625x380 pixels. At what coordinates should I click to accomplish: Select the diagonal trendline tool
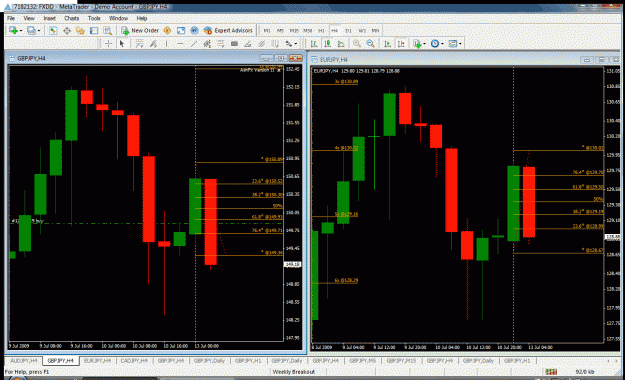tap(194, 43)
